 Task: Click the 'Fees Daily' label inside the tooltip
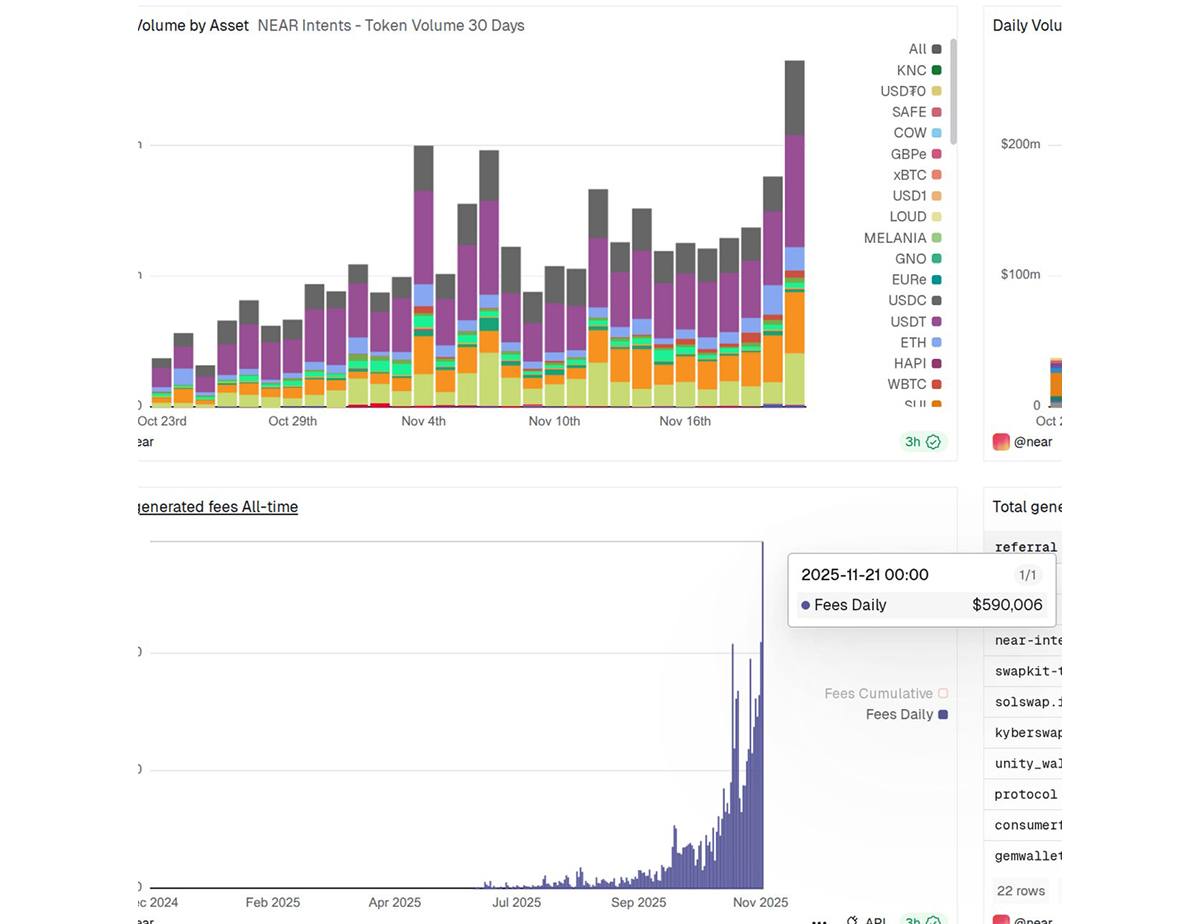pyautogui.click(x=850, y=605)
